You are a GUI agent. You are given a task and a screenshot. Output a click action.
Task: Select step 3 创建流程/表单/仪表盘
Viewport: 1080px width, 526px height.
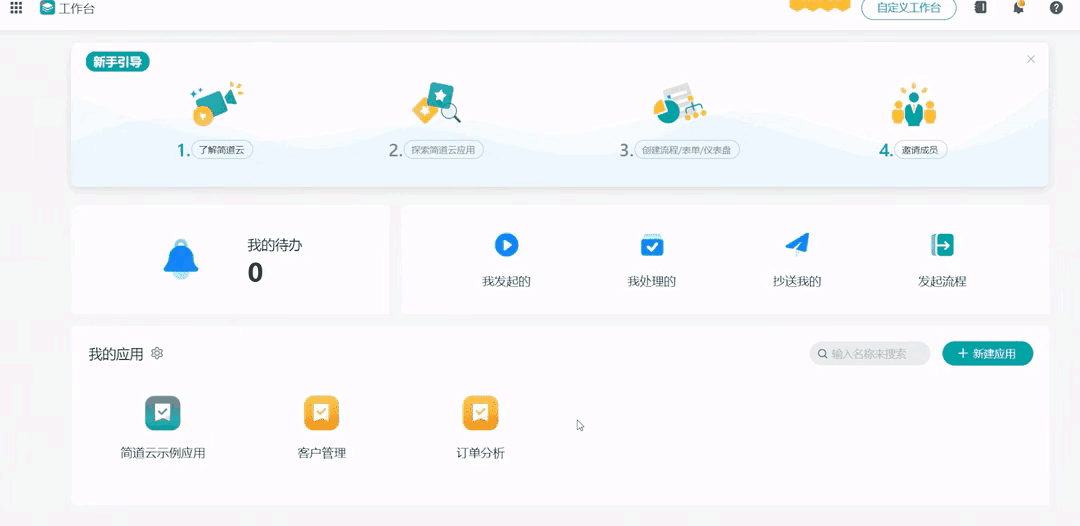pyautogui.click(x=688, y=151)
